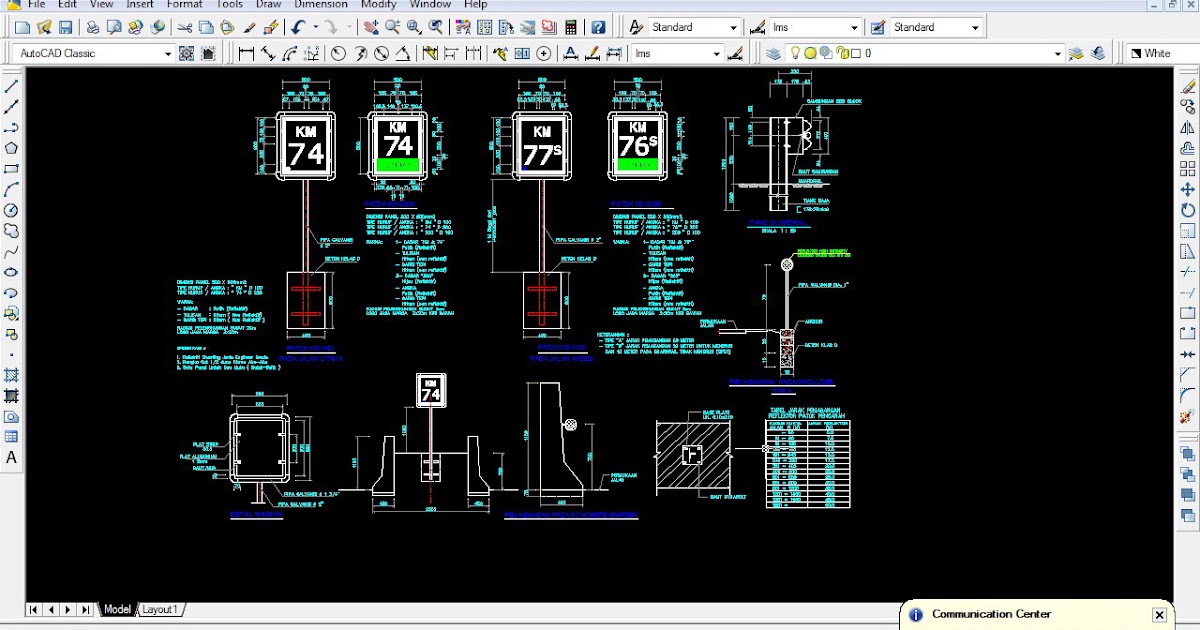Select the Multiline Text tool
The width and height of the screenshot is (1200, 630).
pos(11,458)
